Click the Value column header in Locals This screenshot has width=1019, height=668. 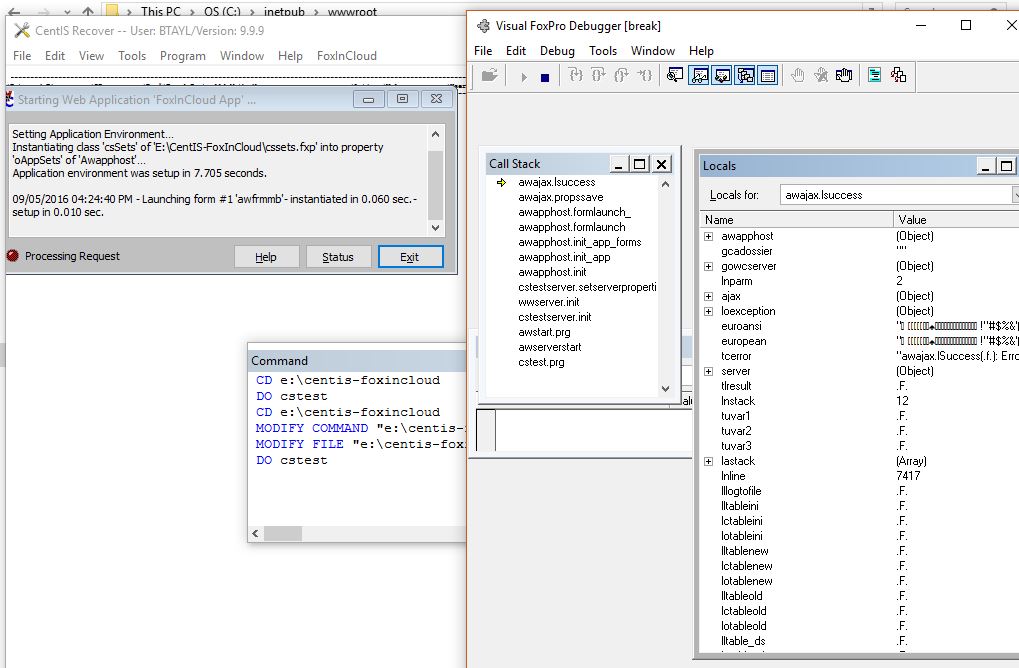(956, 220)
